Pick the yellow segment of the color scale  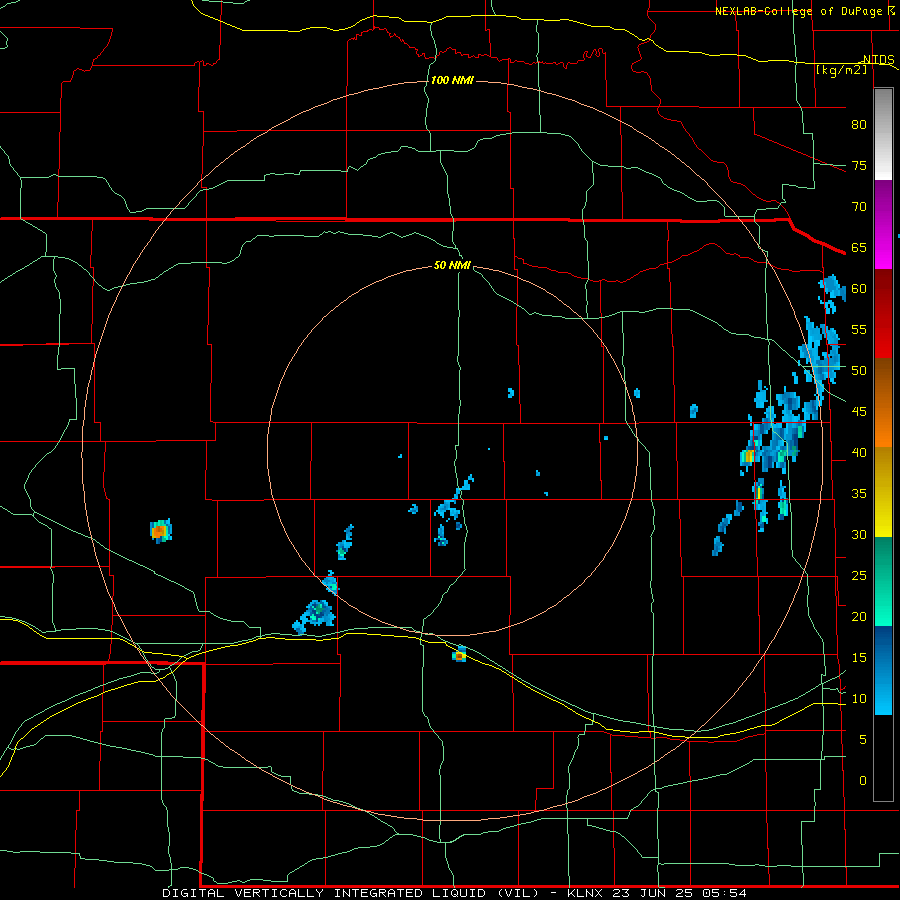point(883,492)
